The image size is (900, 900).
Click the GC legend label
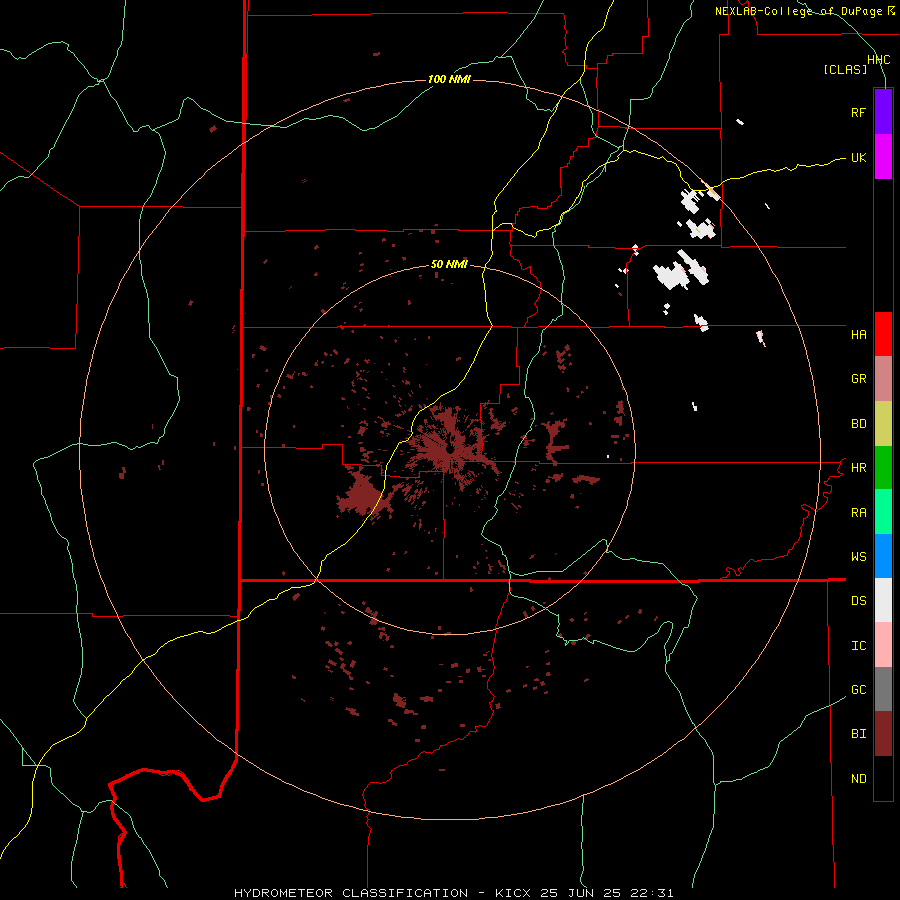pos(858,689)
